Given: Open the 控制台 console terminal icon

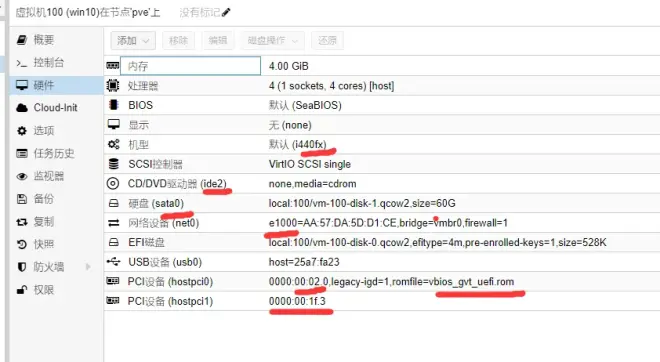Looking at the screenshot, I should click(x=22, y=63).
